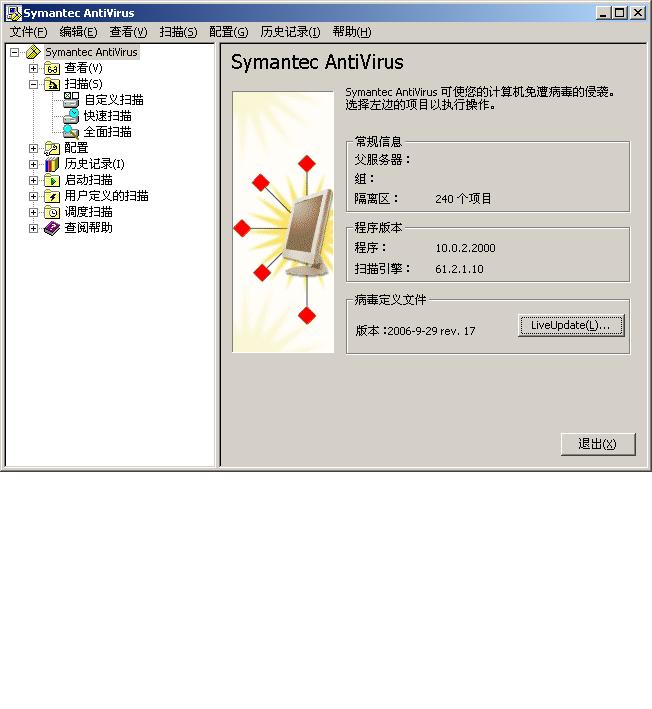Expand the 查看(V) tree node
This screenshot has height=709, width=652.
(33, 68)
